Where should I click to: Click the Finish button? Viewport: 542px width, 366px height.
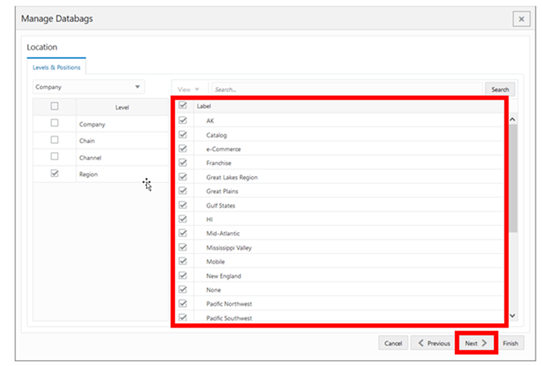[x=510, y=343]
